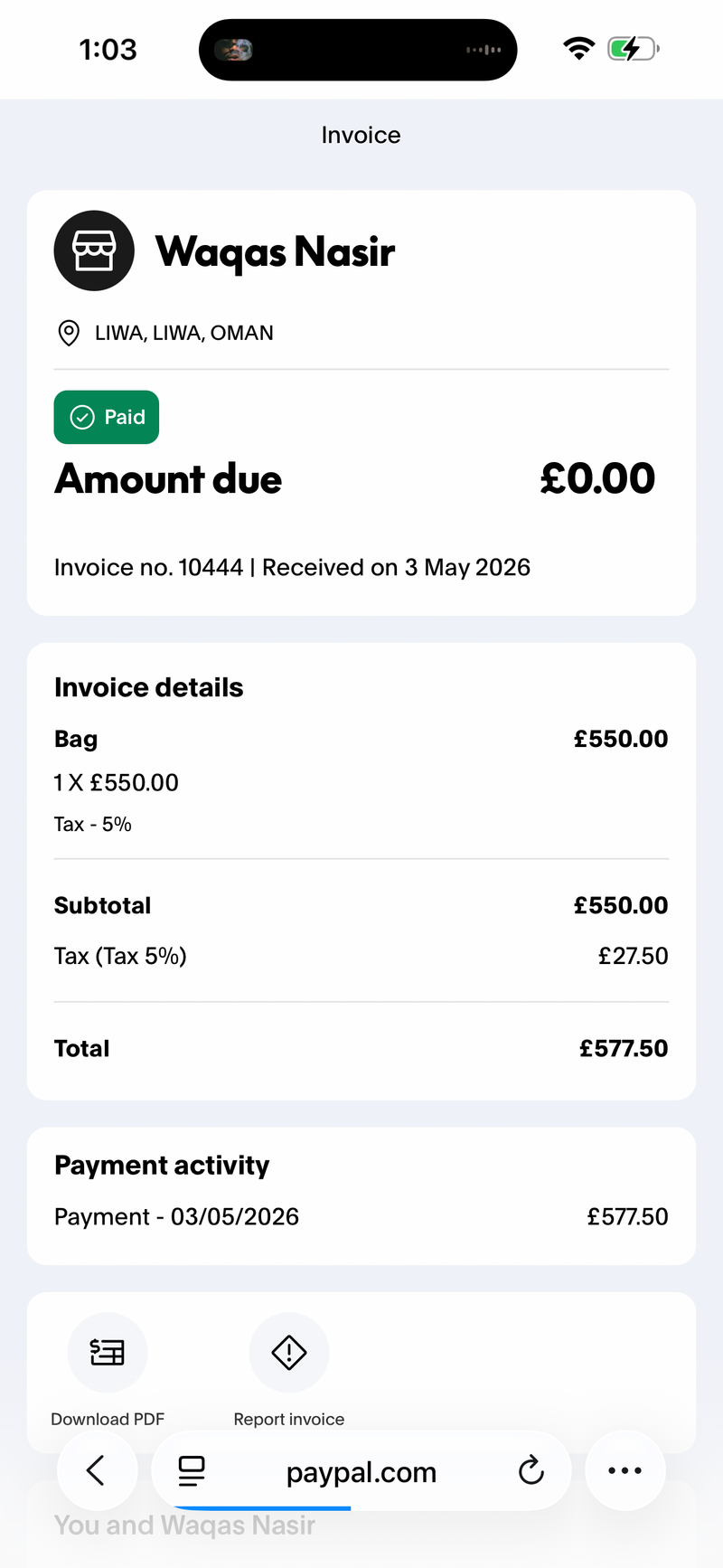Open the page options icon beside the URL
Image resolution: width=723 pixels, height=1568 pixels.
point(192,1471)
